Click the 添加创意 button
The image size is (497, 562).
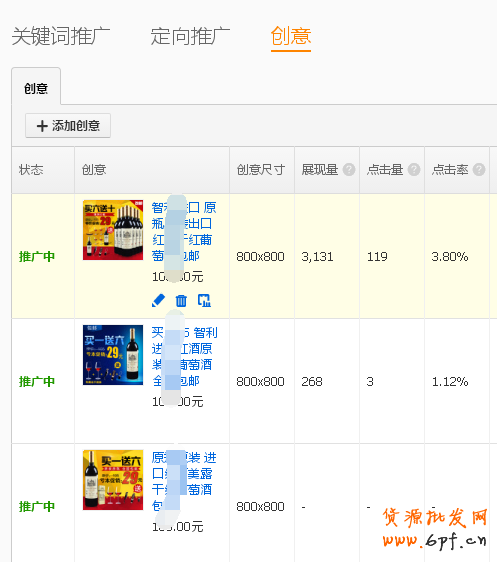point(68,126)
